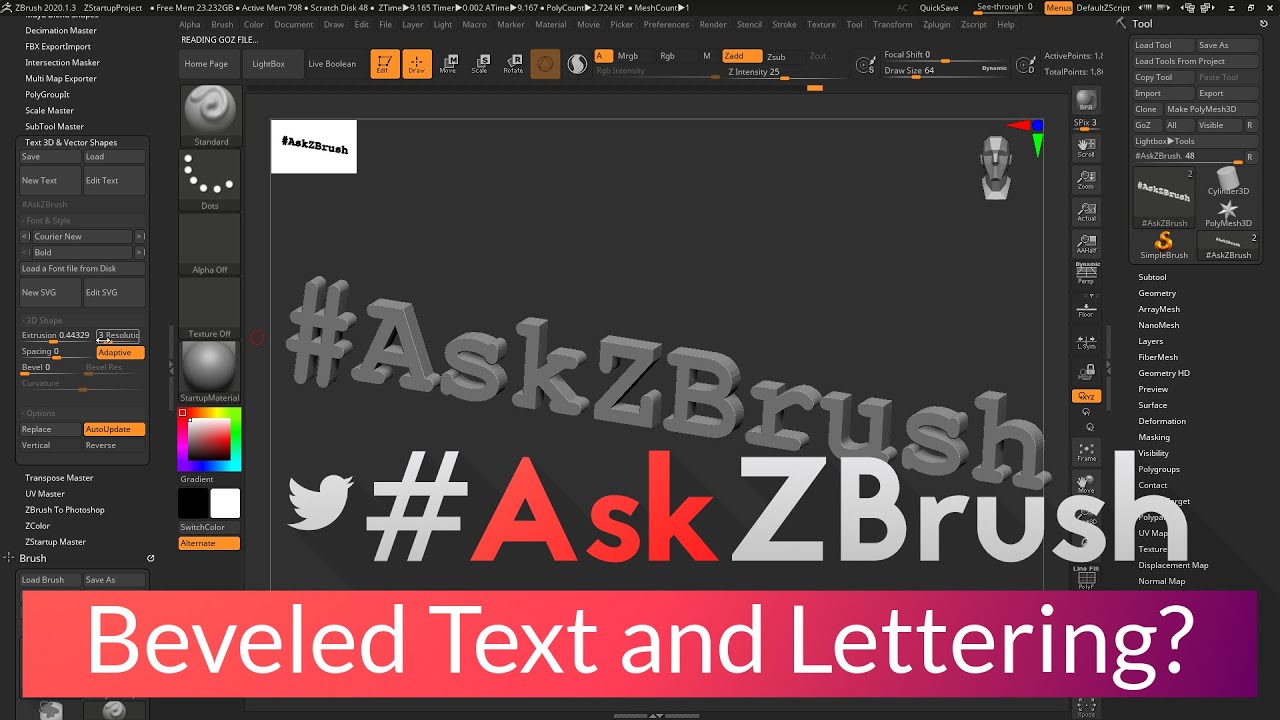Screen dimensions: 1280x720
Task: Adjust the Extrusion 0.44329 slider
Action: (56, 336)
